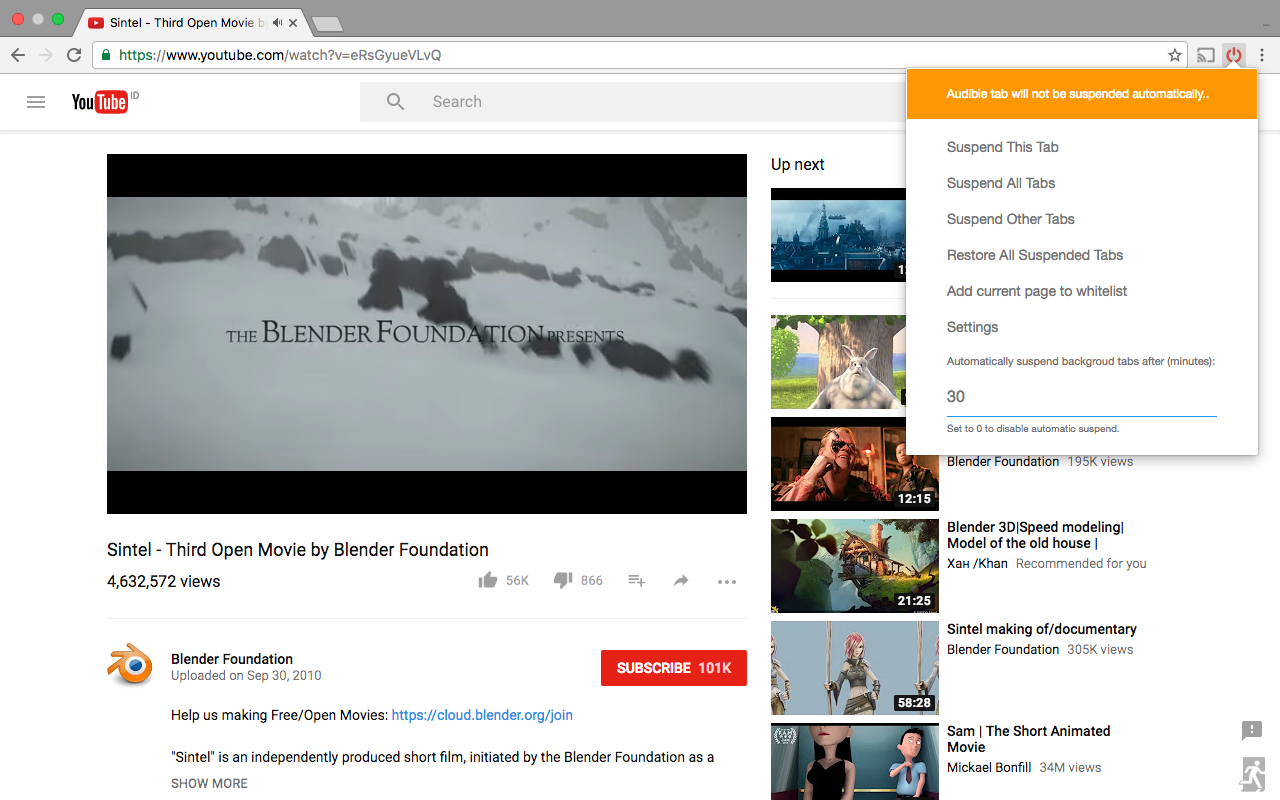Choose Add current page to whitelist
Screen dimensions: 1280x800
[1037, 291]
